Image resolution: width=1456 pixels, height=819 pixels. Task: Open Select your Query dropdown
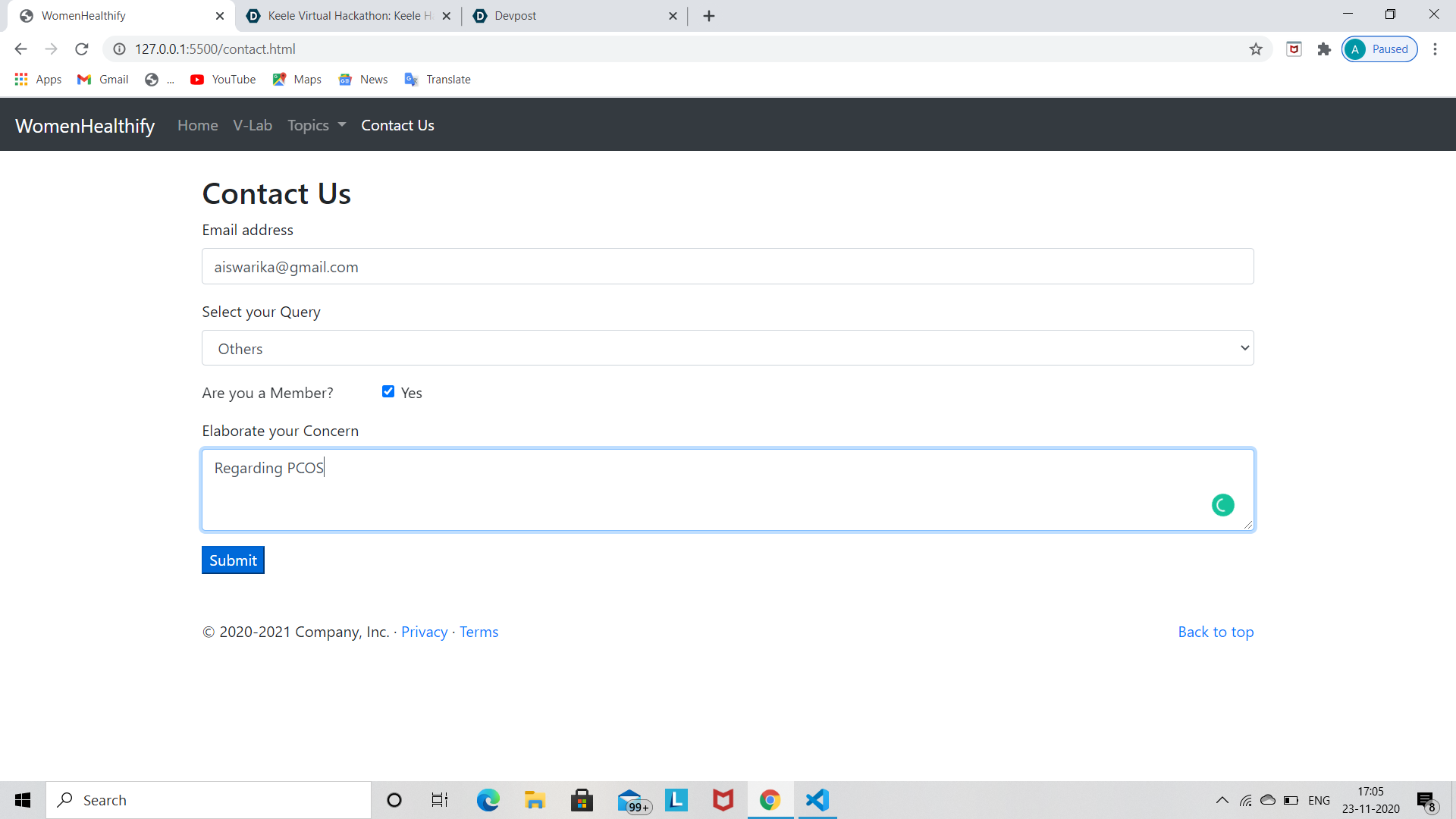coord(727,348)
